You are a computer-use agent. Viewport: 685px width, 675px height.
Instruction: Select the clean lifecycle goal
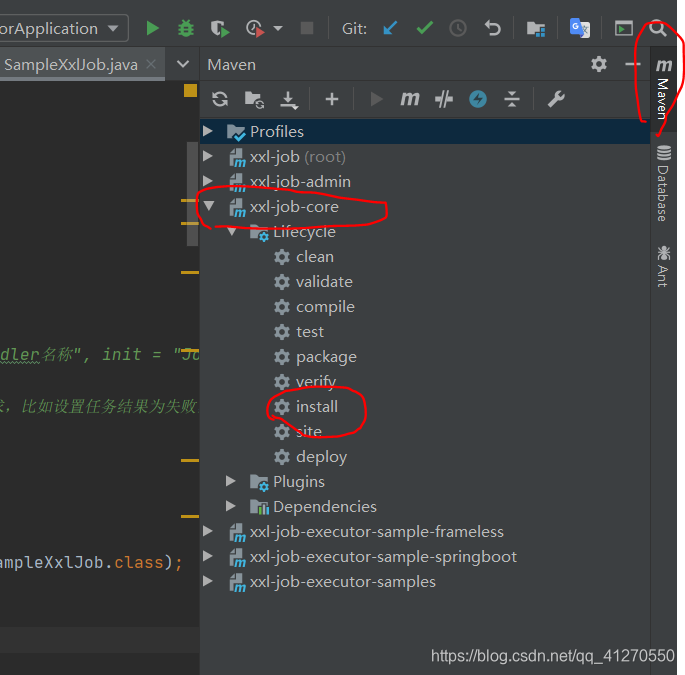(315, 257)
